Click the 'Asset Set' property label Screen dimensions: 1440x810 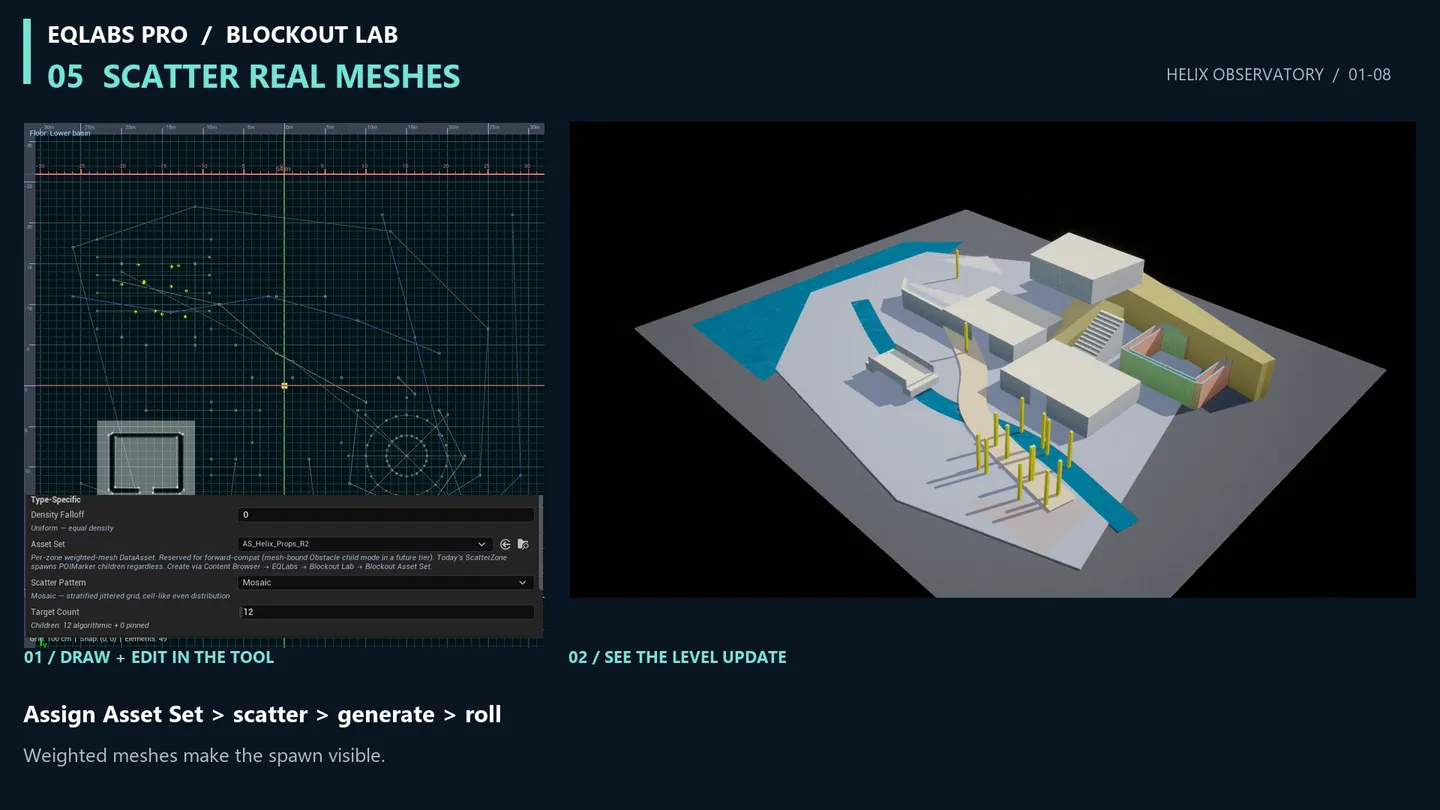point(48,544)
